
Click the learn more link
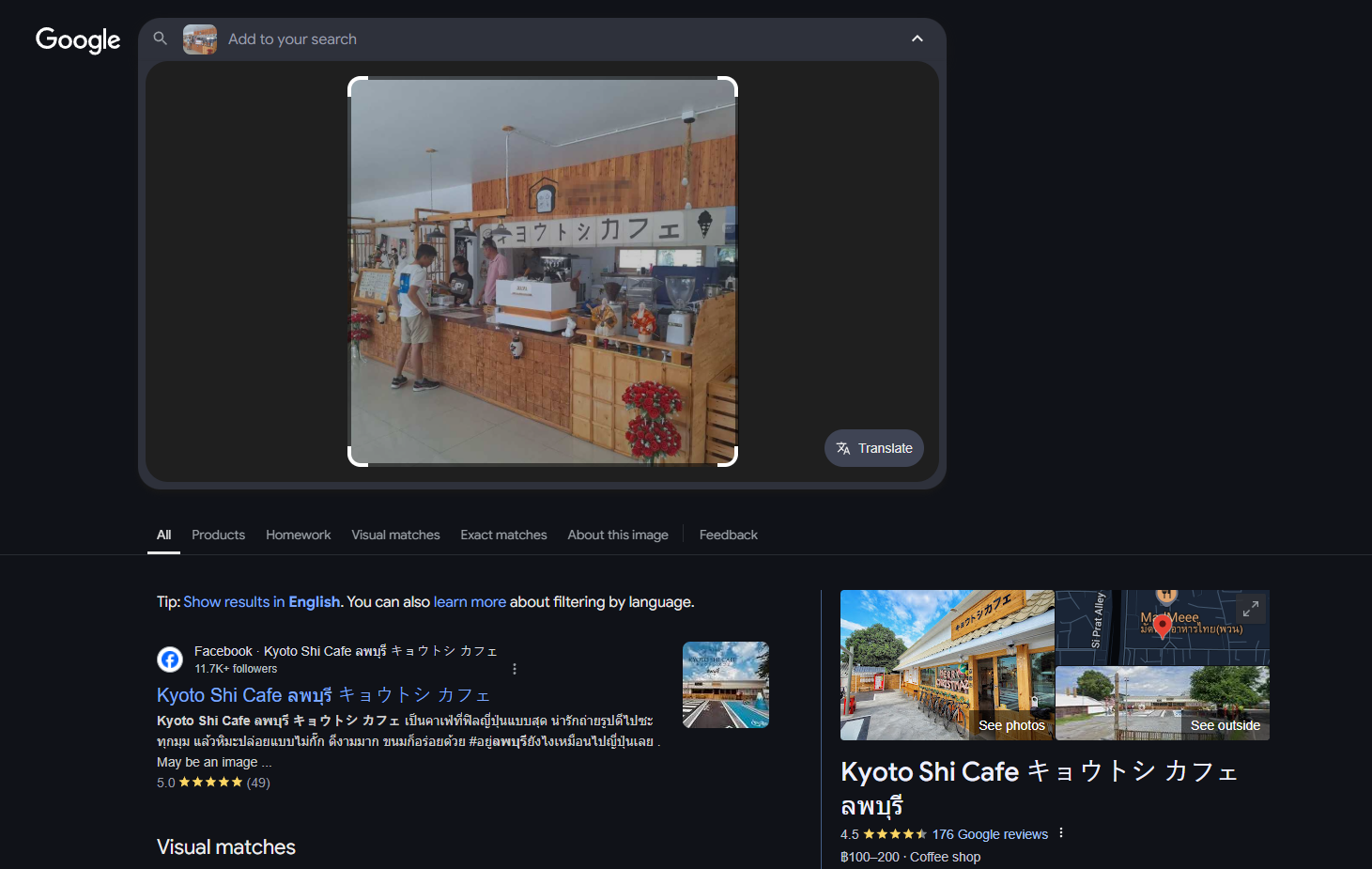[x=470, y=602]
